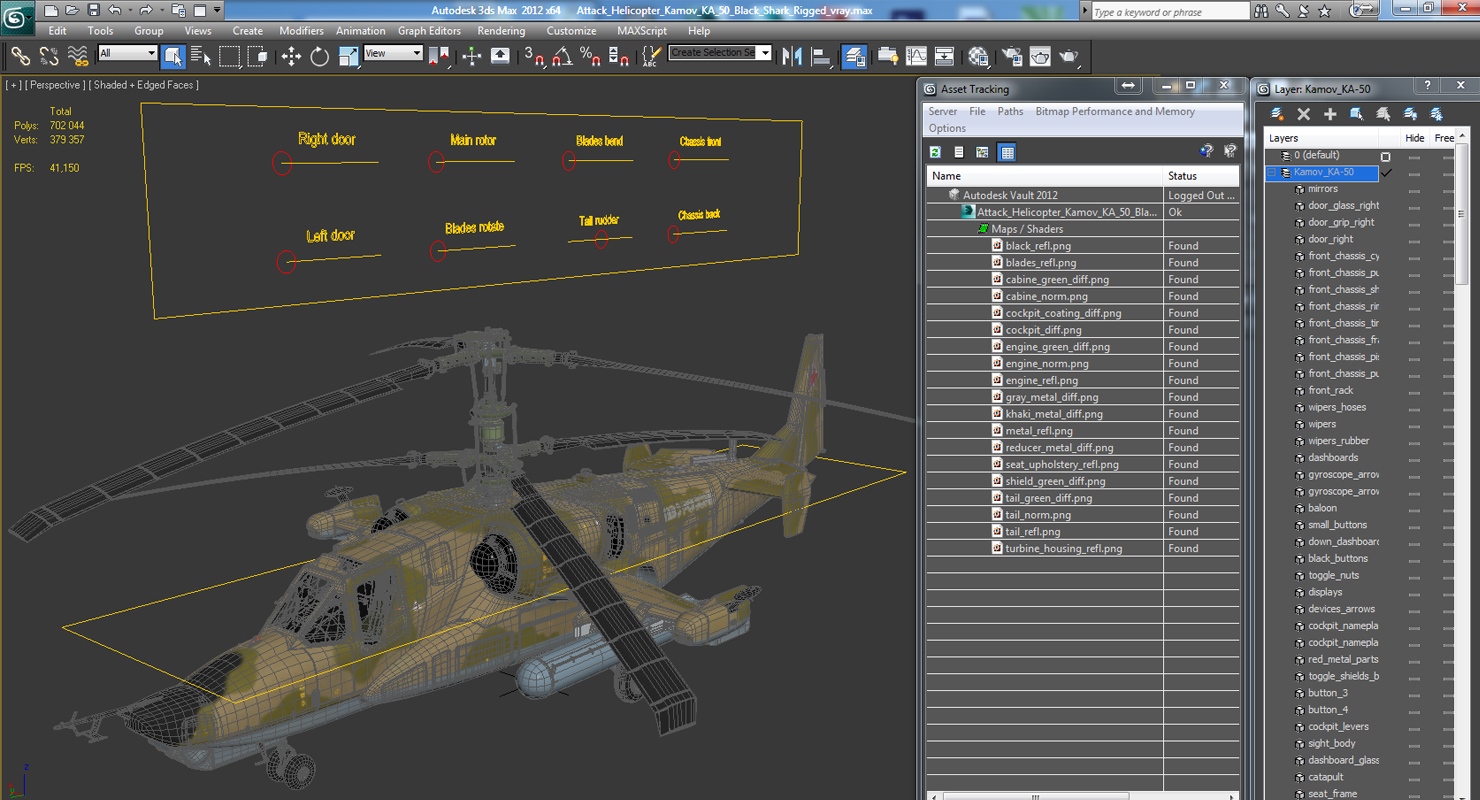Image resolution: width=1480 pixels, height=800 pixels.
Task: Select the Unlink Selection tool
Action: [x=49, y=57]
